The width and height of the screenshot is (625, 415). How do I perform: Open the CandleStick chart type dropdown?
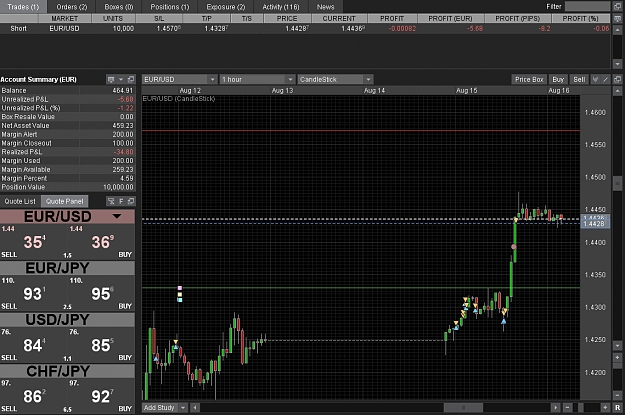point(368,79)
